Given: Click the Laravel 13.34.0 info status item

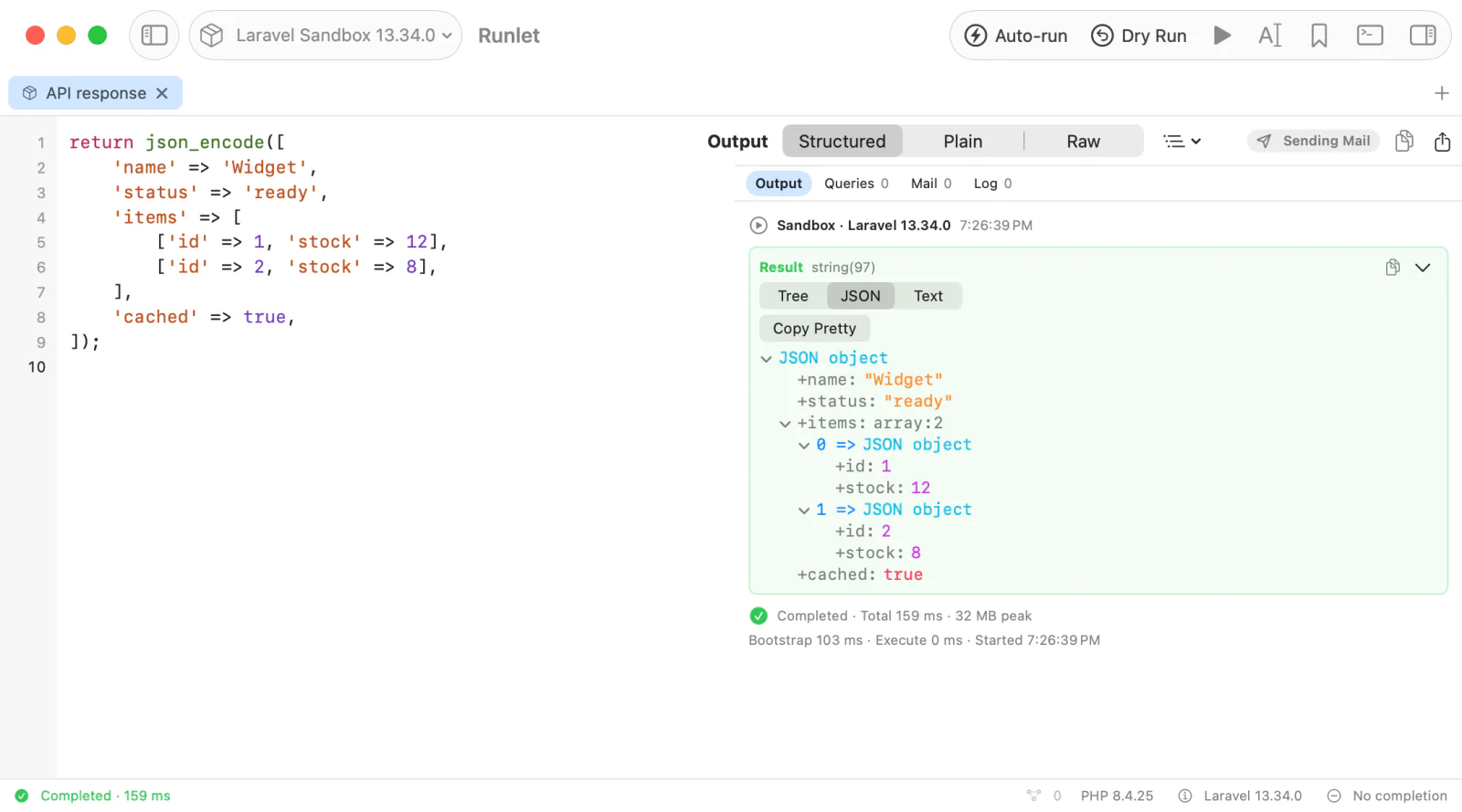Looking at the screenshot, I should pyautogui.click(x=1240, y=796).
